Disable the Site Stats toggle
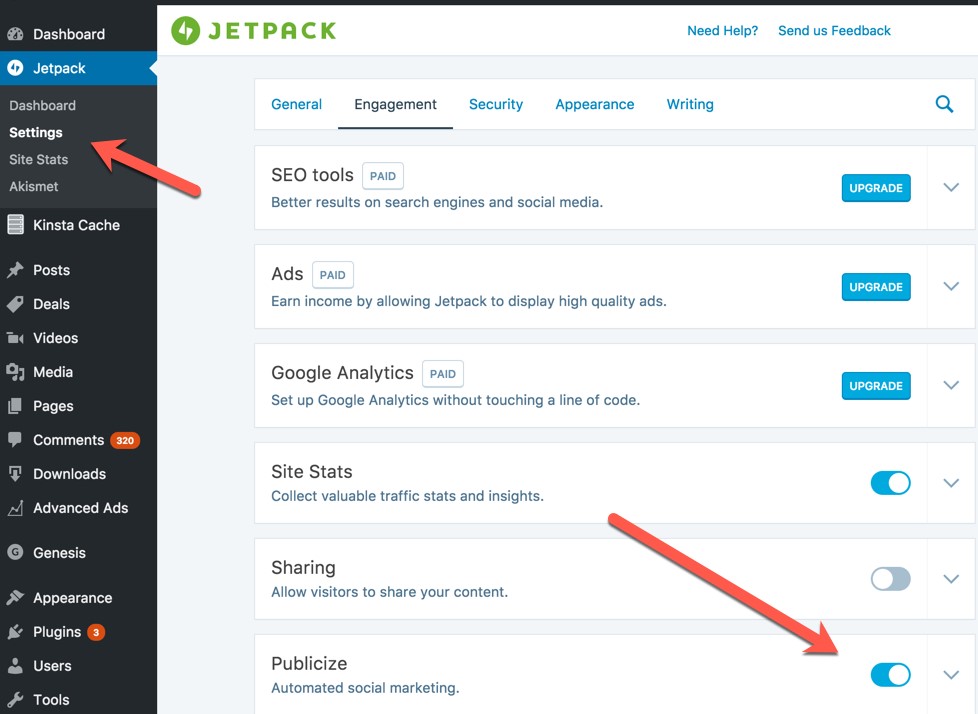Screen dimensions: 978x714 (x=890, y=483)
